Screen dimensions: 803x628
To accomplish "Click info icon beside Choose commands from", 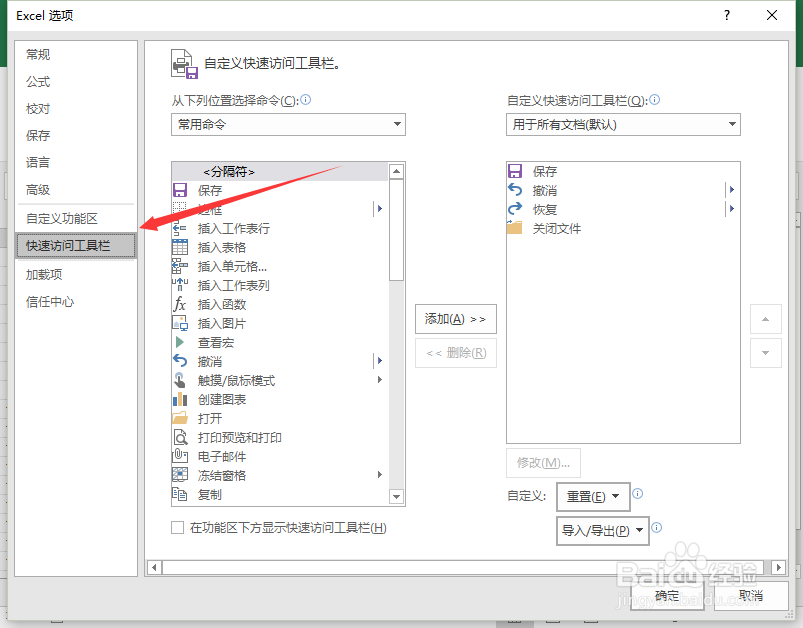I will point(306,99).
